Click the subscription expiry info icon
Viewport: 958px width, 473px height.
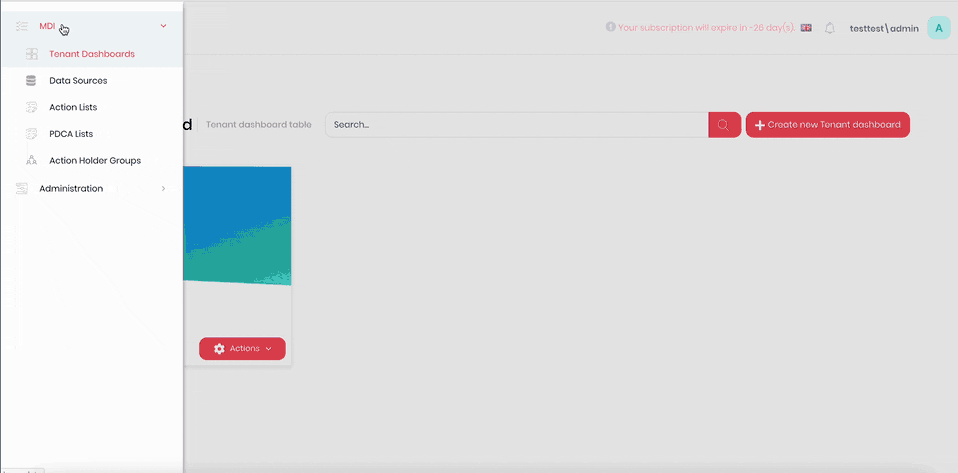[x=610, y=27]
